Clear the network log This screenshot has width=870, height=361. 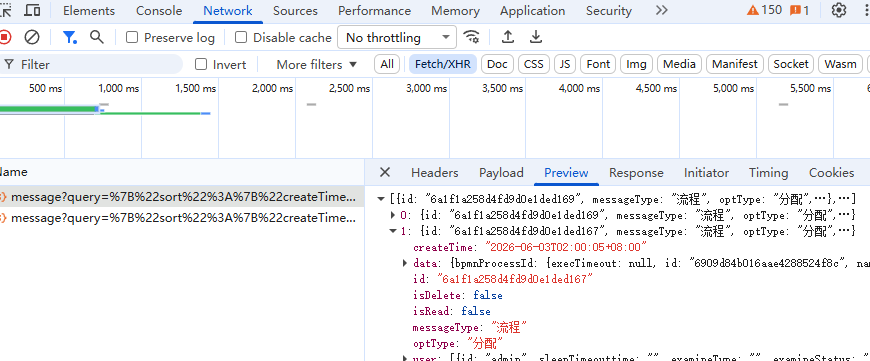tap(32, 37)
